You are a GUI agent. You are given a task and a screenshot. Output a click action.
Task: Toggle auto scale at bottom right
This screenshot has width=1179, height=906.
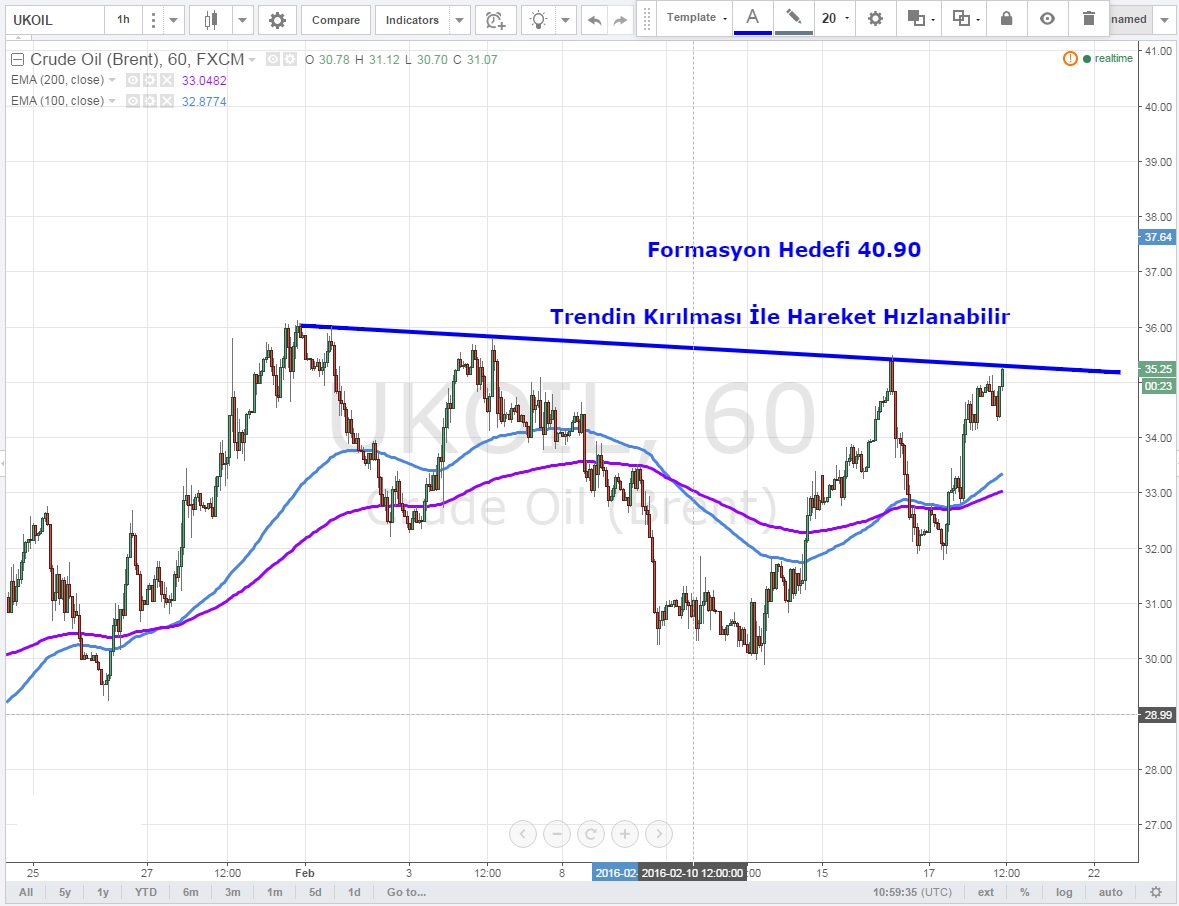[1110, 892]
